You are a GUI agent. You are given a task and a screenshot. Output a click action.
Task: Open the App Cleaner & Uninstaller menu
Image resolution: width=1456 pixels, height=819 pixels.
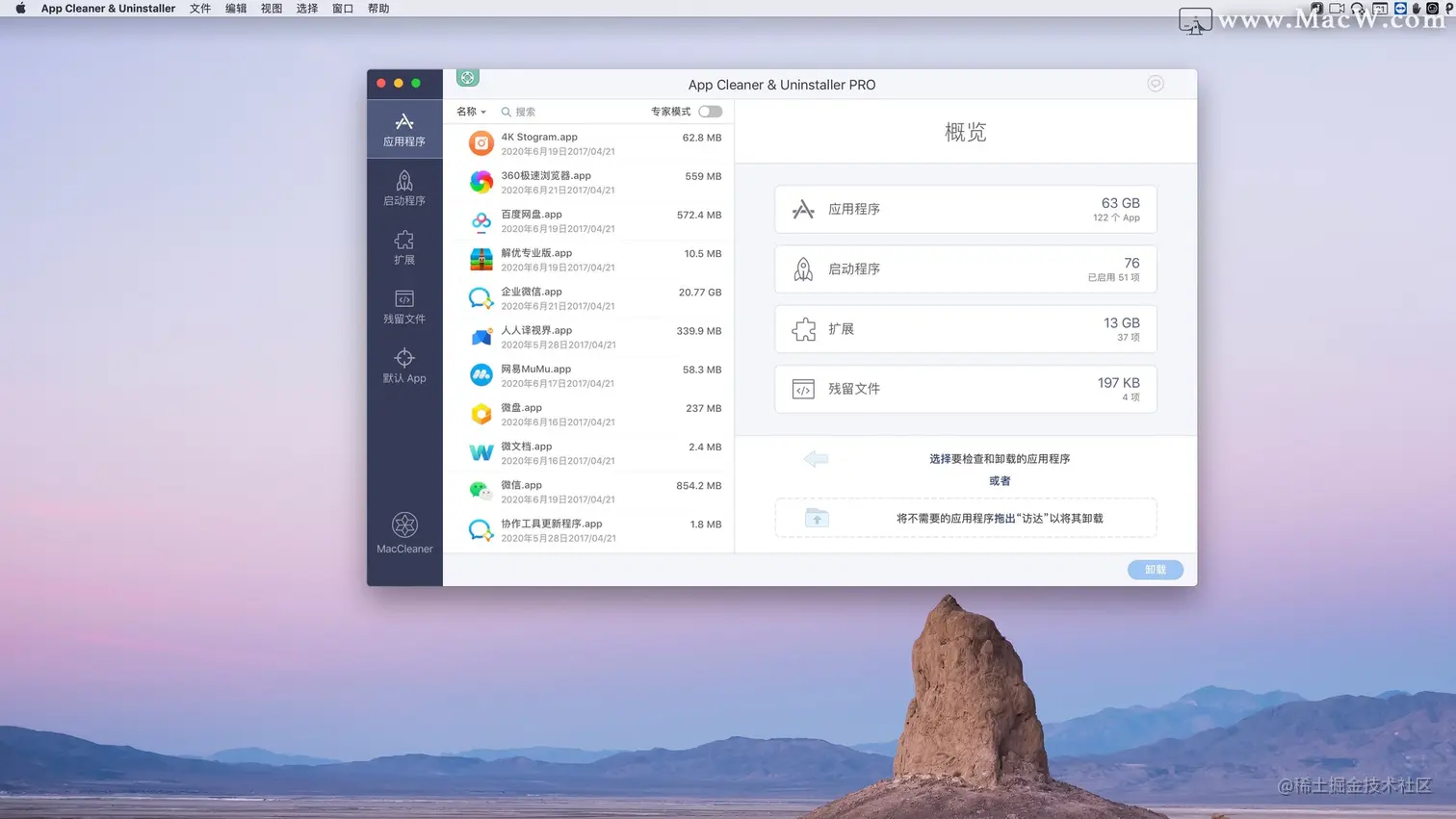108,9
